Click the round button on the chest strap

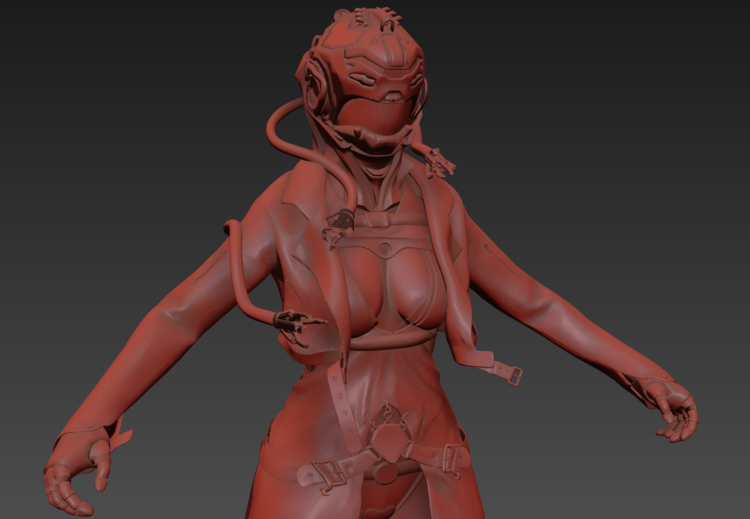click(385, 249)
